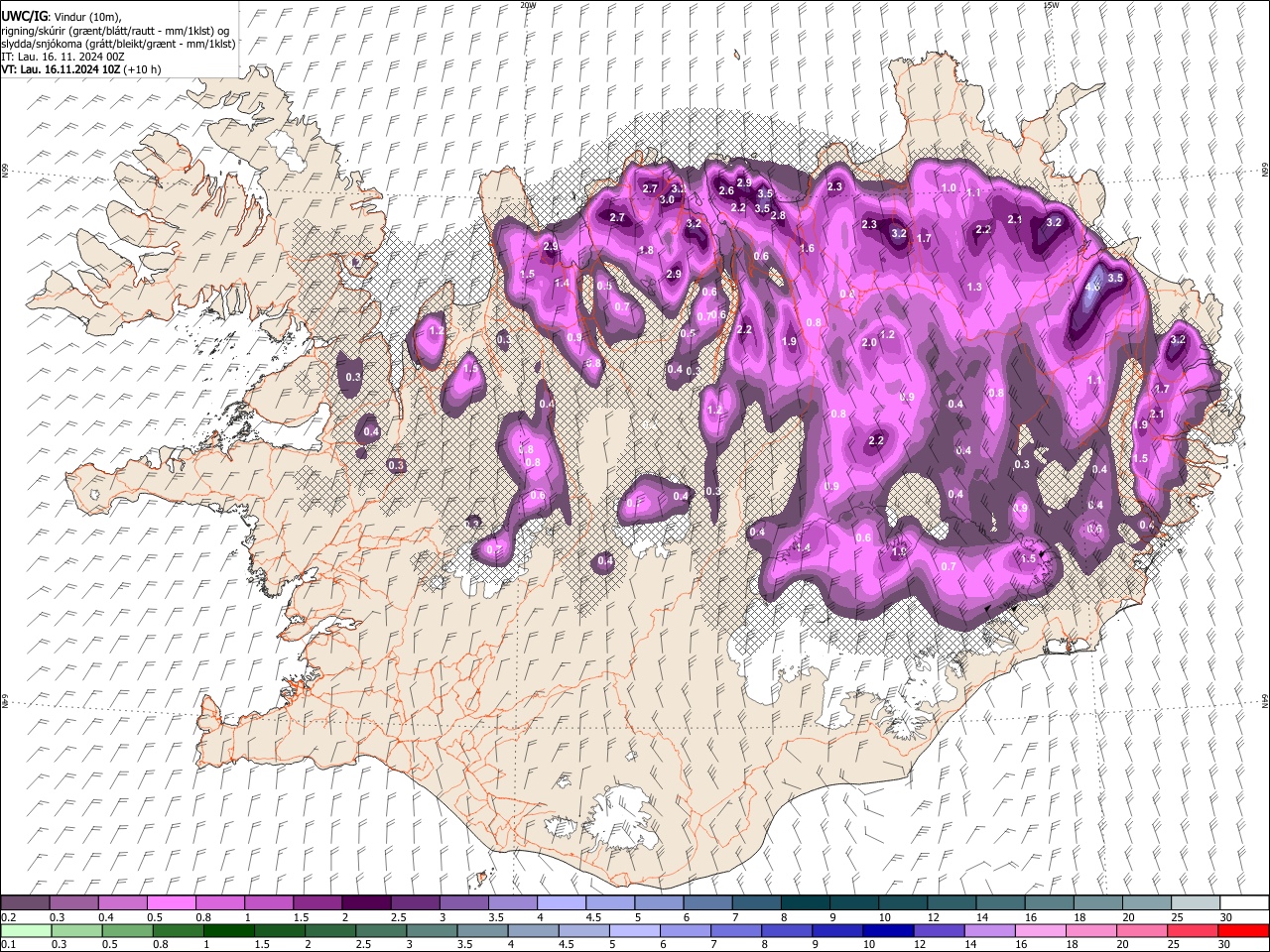
Task: Click the darkest purple 2–2.5 snow legend swatch
Action: 366,903
